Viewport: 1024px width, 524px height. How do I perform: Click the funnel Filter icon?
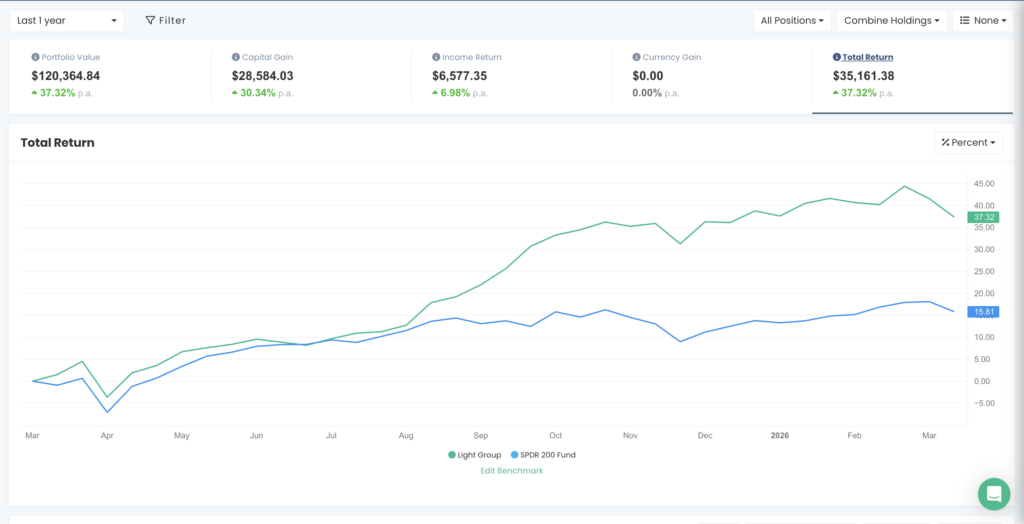(x=150, y=20)
